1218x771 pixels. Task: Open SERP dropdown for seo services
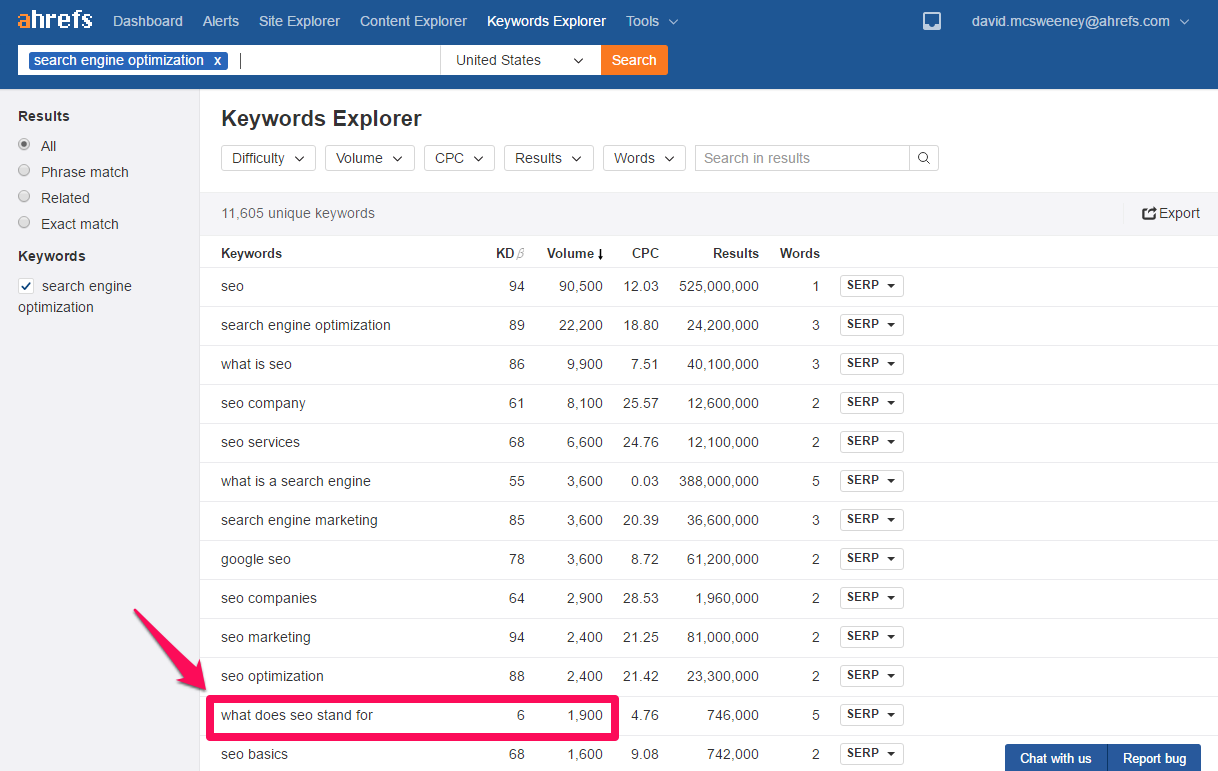(871, 442)
